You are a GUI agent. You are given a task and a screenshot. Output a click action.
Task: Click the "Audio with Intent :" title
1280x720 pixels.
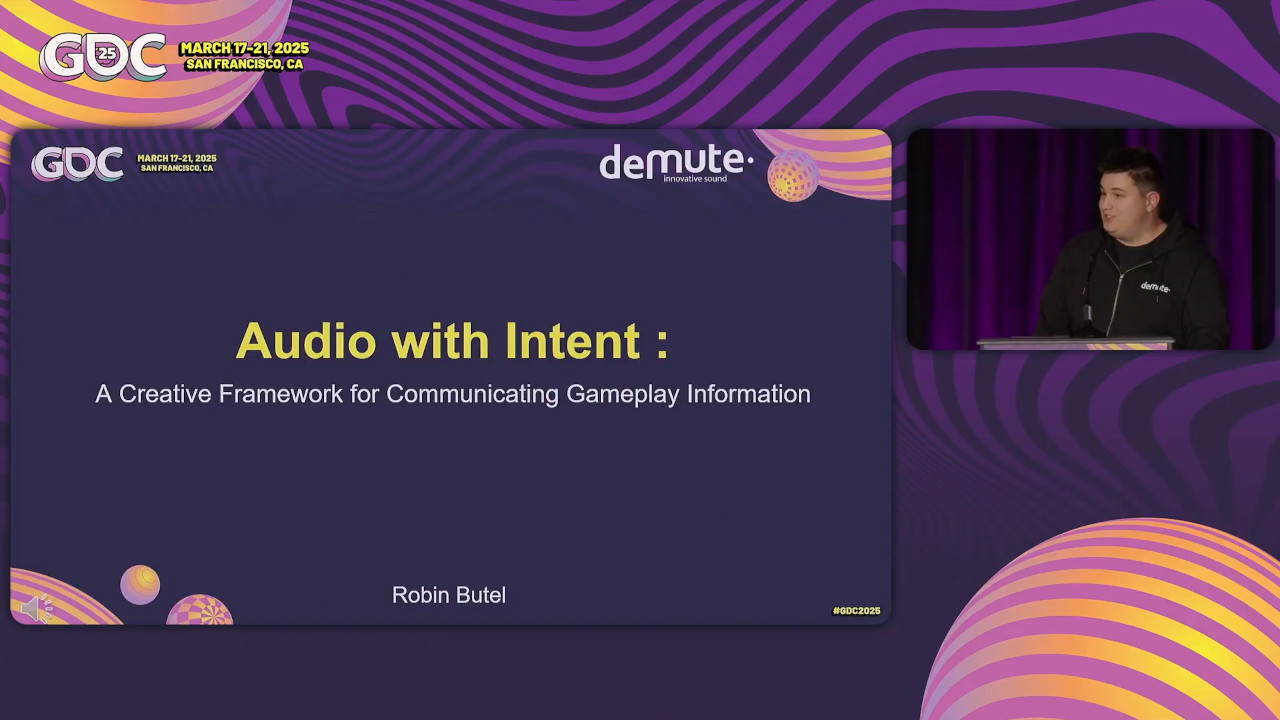[452, 341]
